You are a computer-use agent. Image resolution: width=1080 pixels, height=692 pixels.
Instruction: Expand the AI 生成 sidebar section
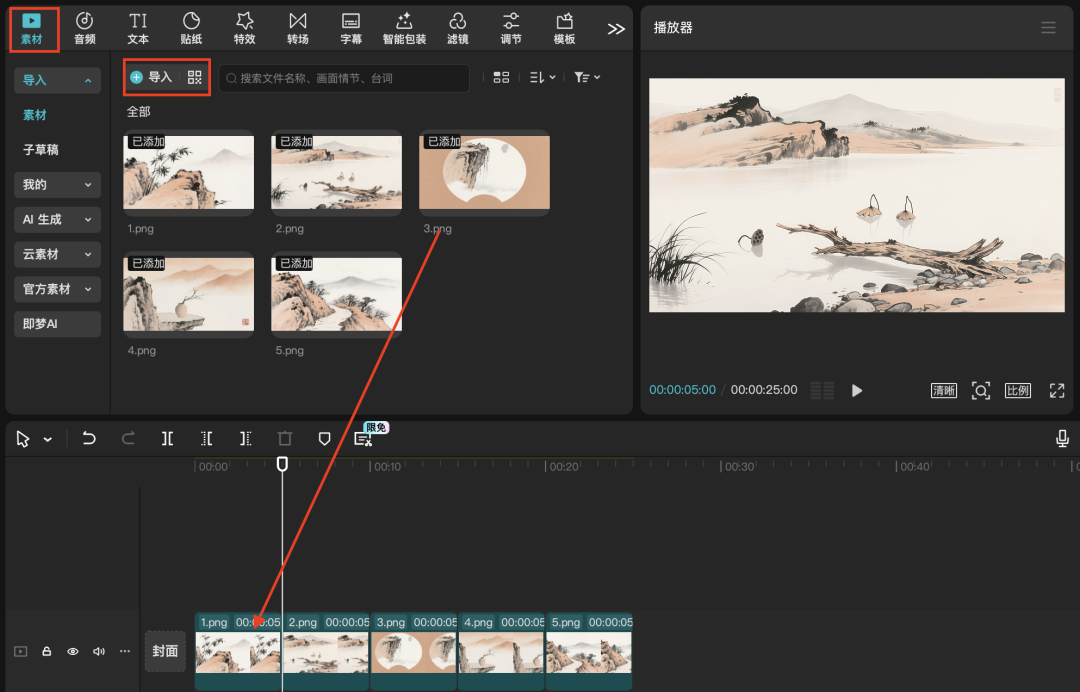[x=58, y=219]
